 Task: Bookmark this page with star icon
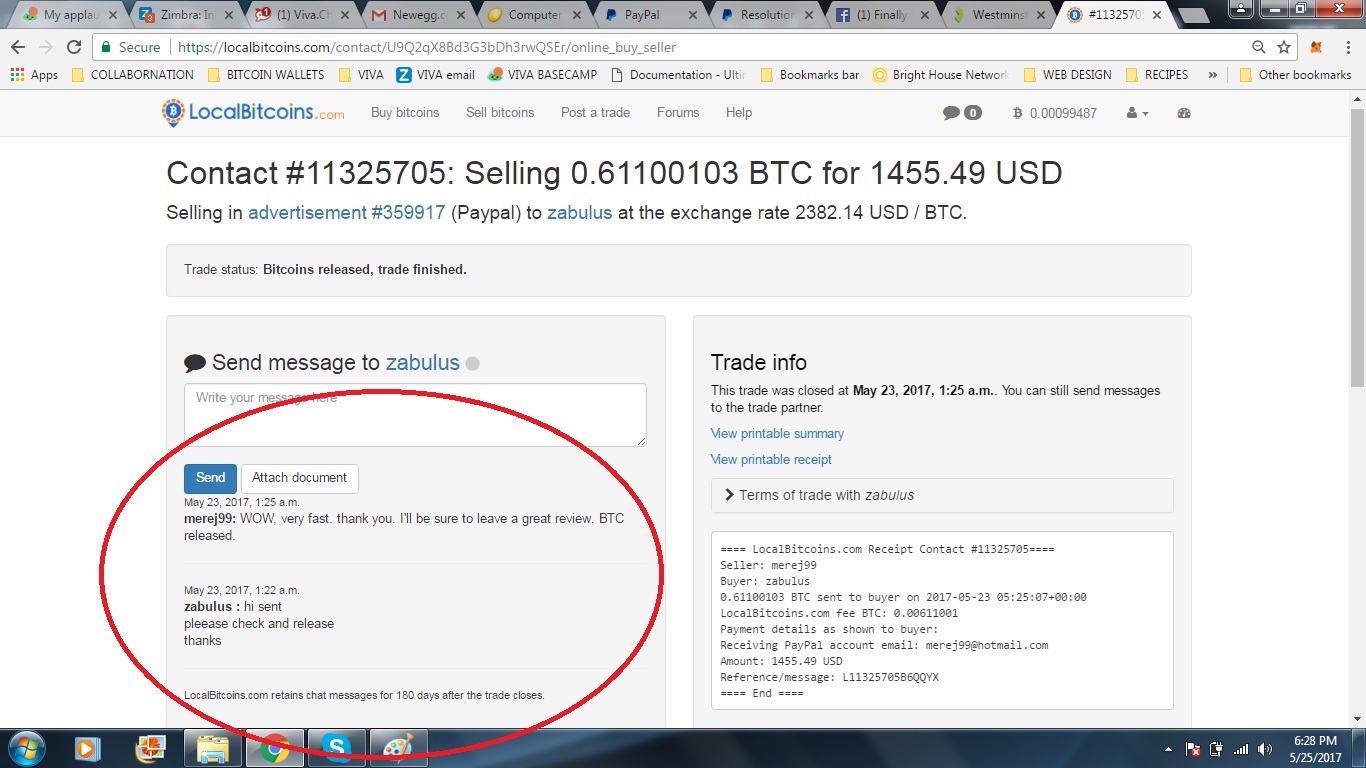point(1284,47)
